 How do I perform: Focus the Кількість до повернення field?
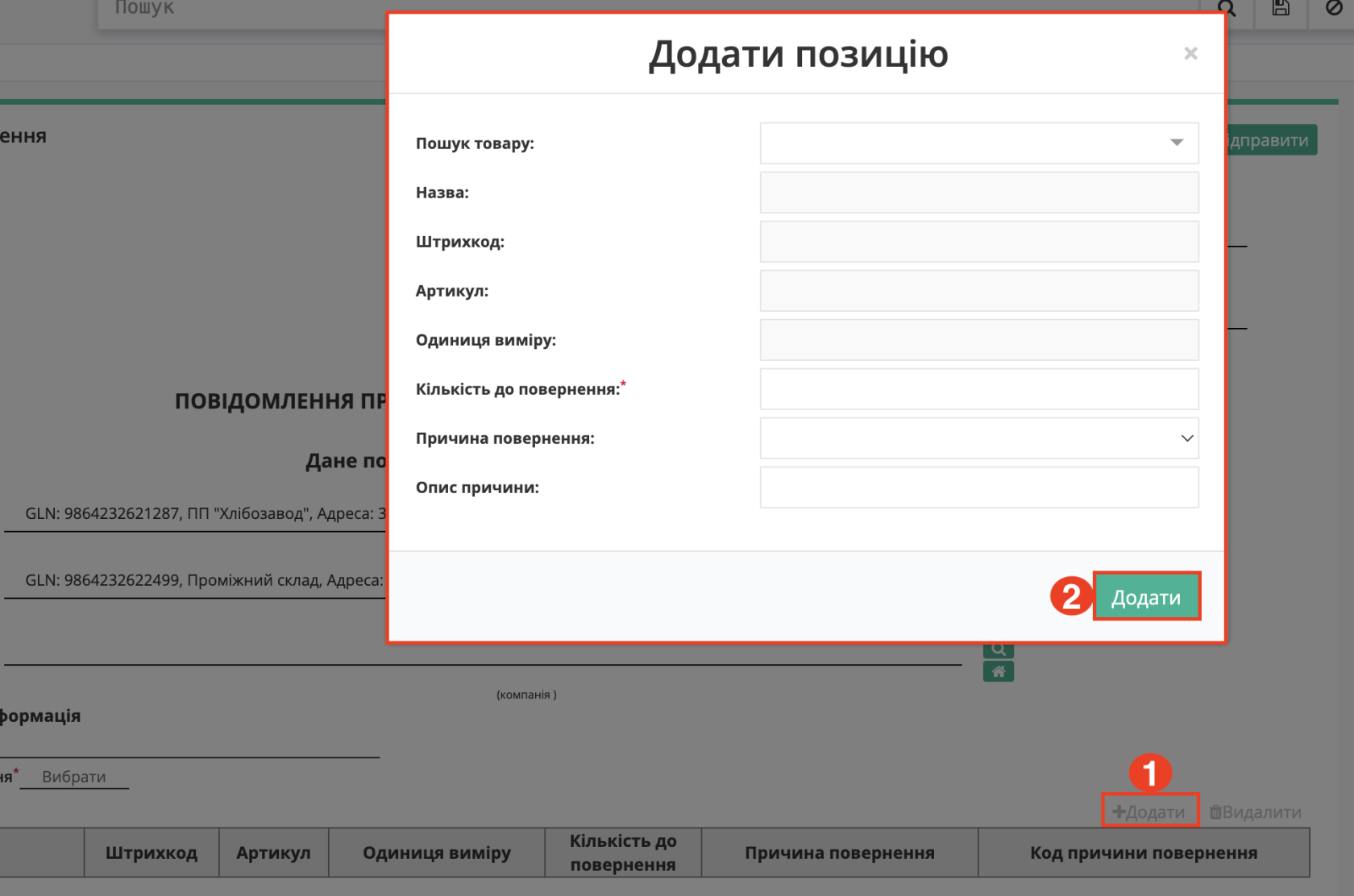coord(978,389)
